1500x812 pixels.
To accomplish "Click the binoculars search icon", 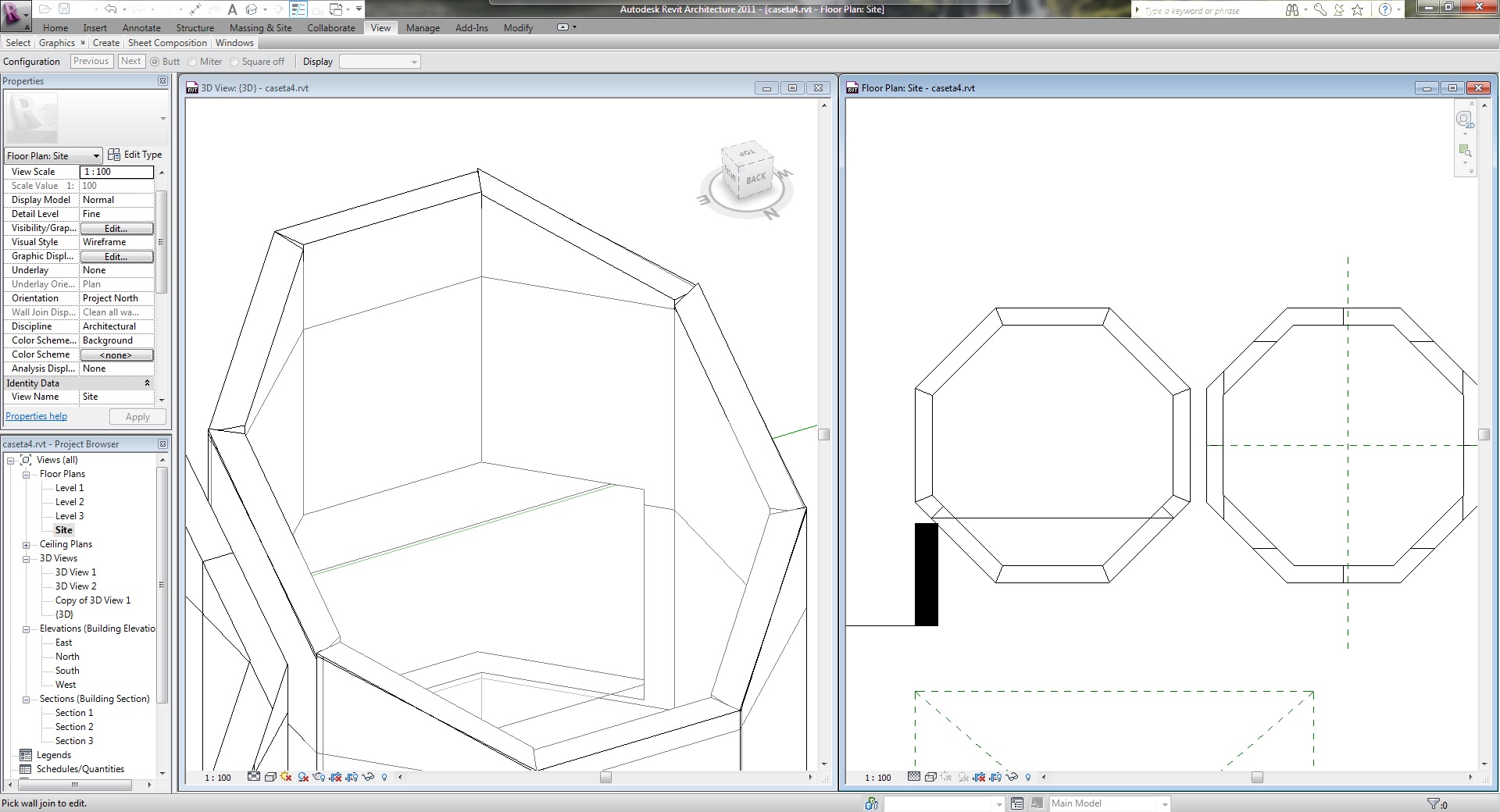I will (1291, 9).
